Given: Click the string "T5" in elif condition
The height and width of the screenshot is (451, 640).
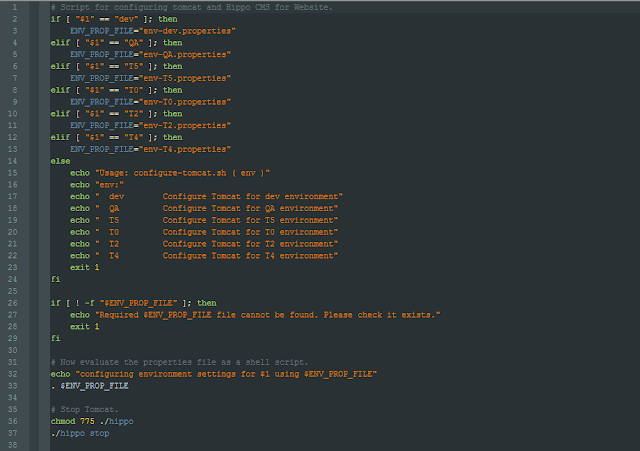Looking at the screenshot, I should coord(133,66).
